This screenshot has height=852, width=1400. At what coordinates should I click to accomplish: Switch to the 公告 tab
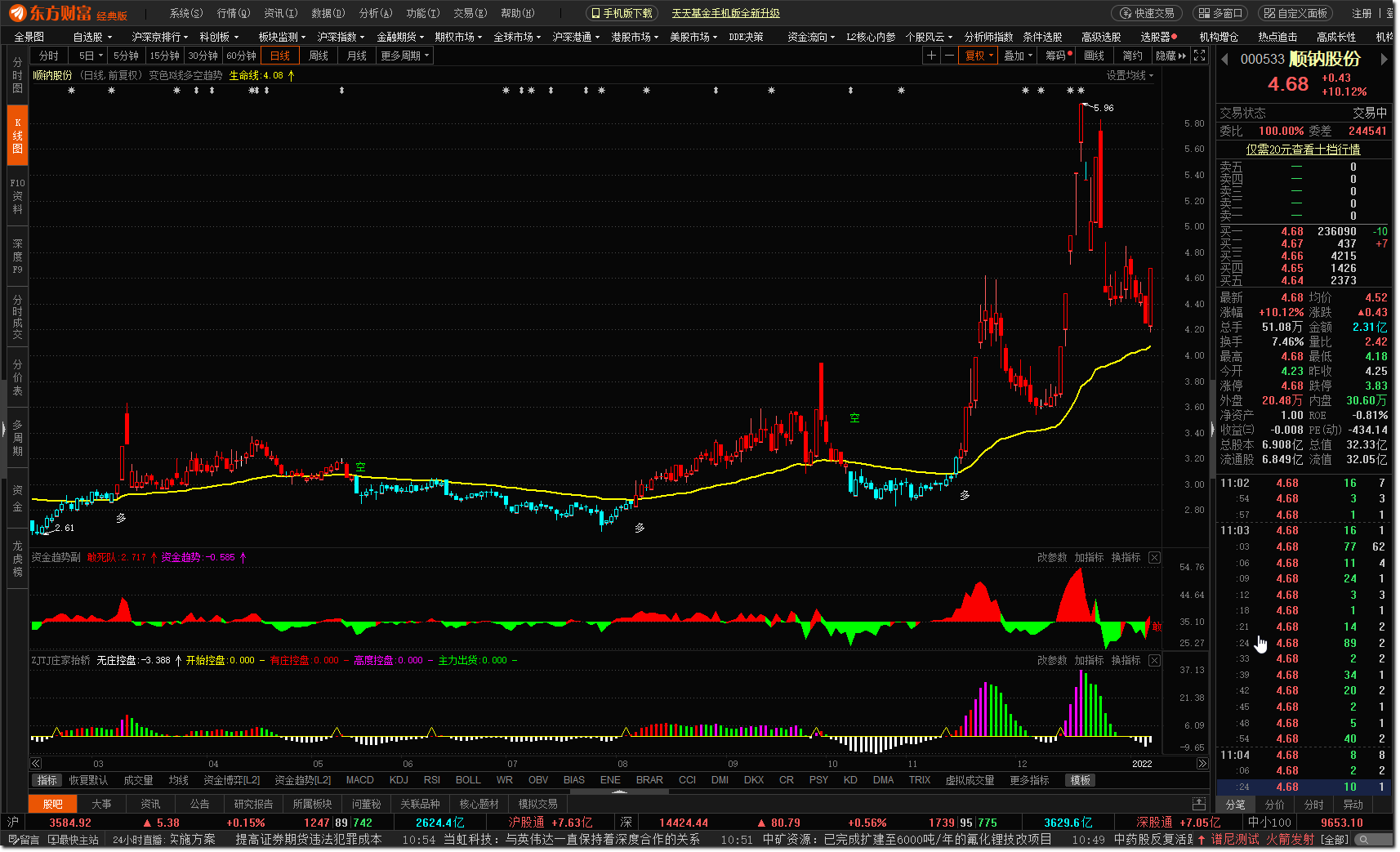tap(200, 804)
